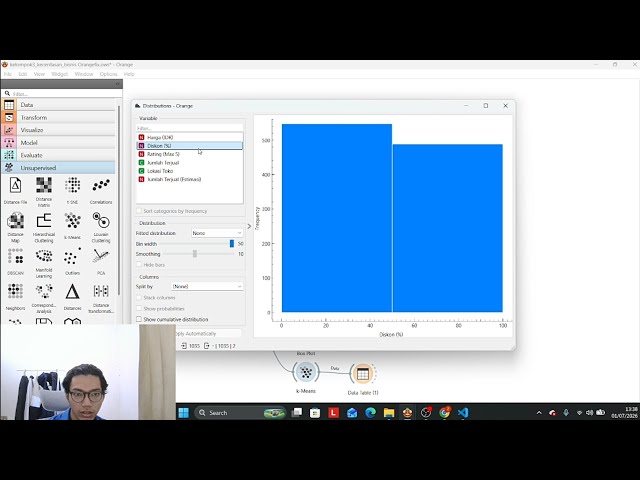Select the DBSCAN widget
The height and width of the screenshot is (480, 640).
tap(16, 261)
